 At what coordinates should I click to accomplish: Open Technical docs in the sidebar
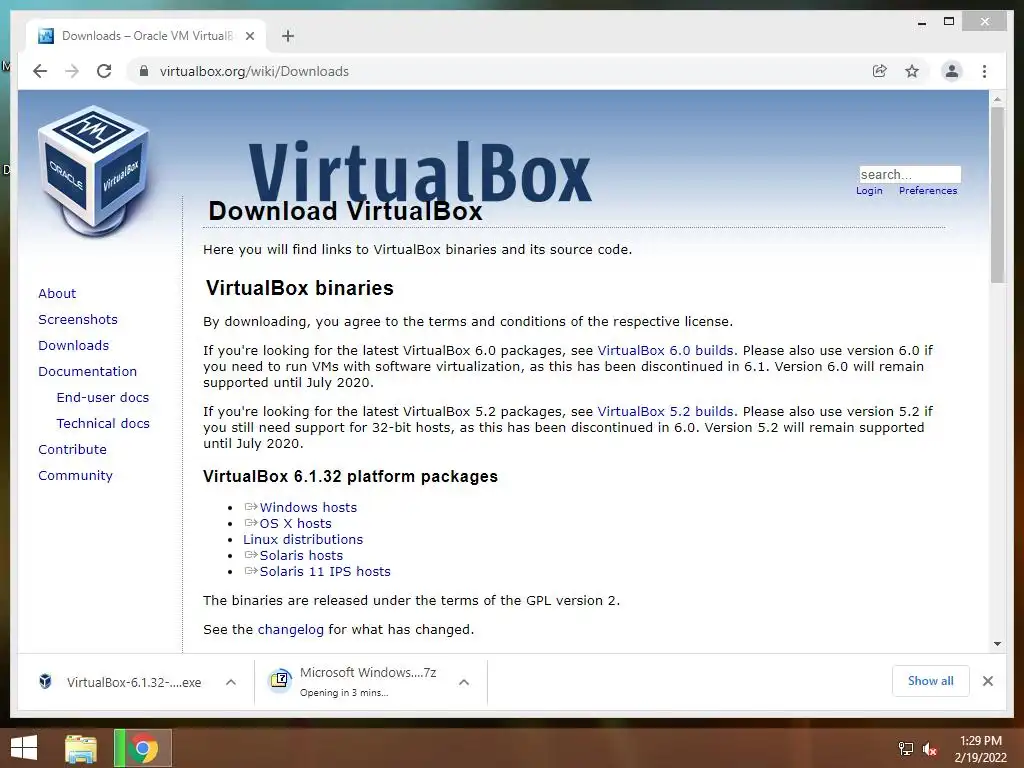point(103,424)
